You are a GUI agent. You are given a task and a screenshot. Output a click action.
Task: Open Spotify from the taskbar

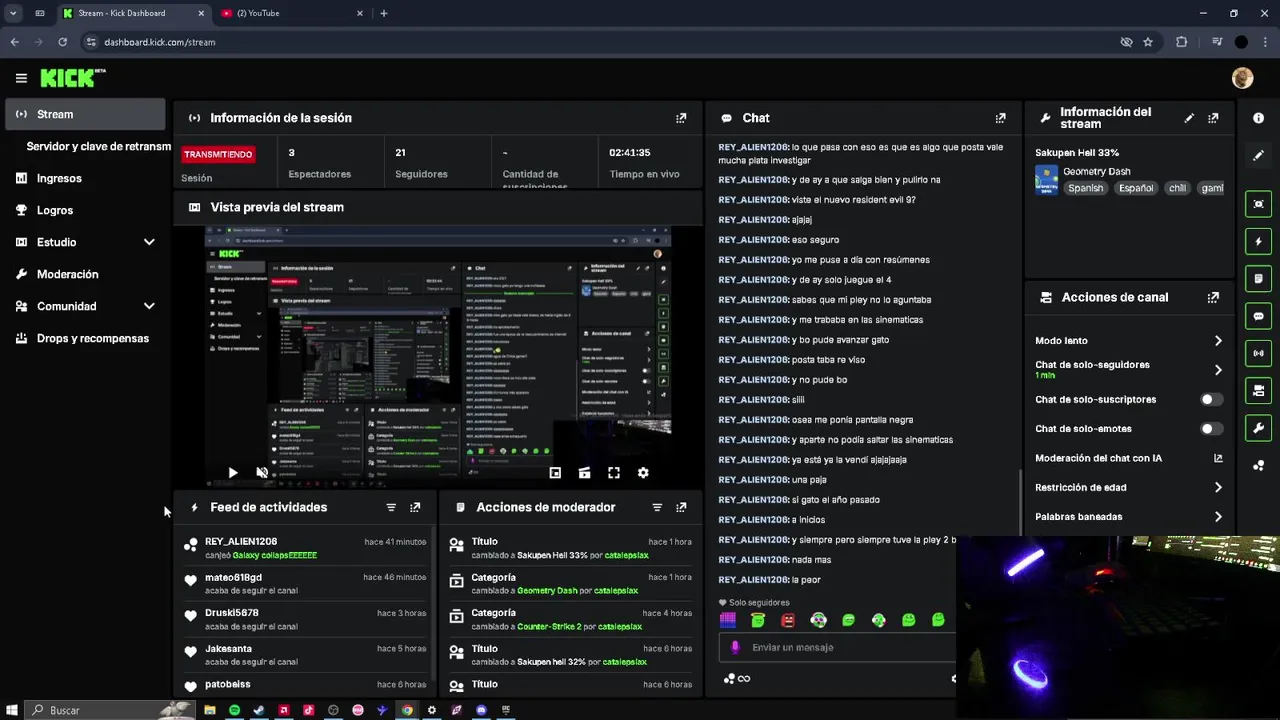(x=235, y=710)
